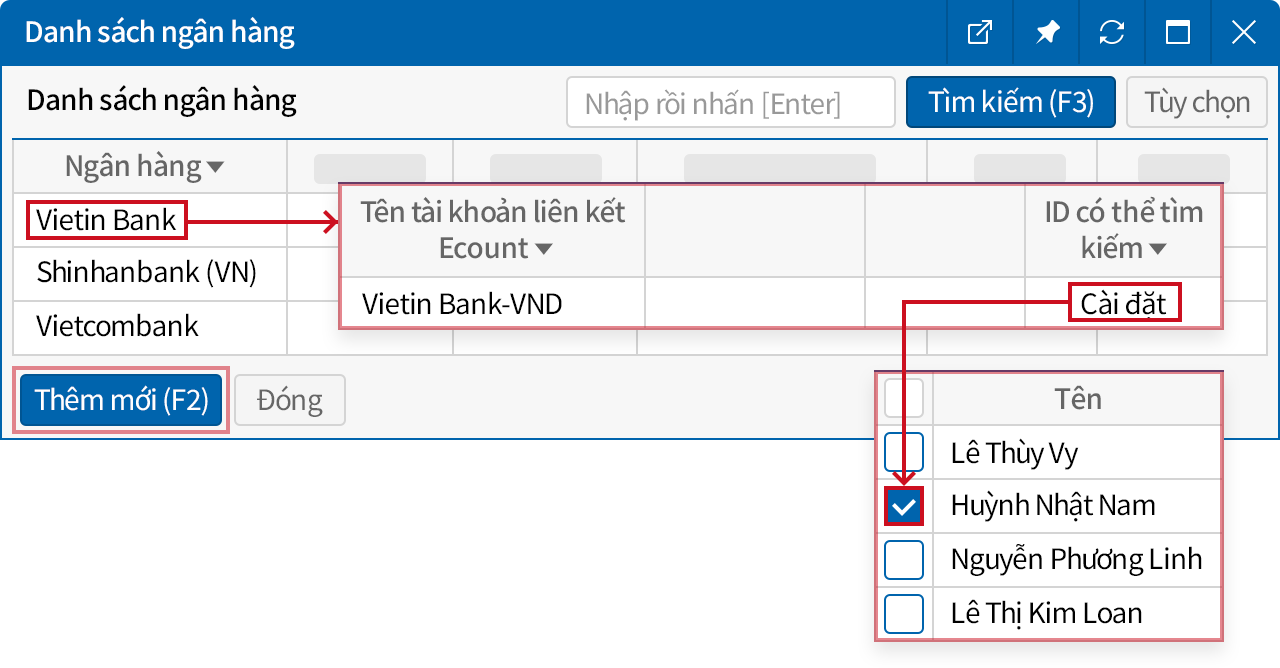This screenshot has width=1280, height=668.
Task: Toggle the select-all checkbox beside Tên
Action: coord(904,399)
